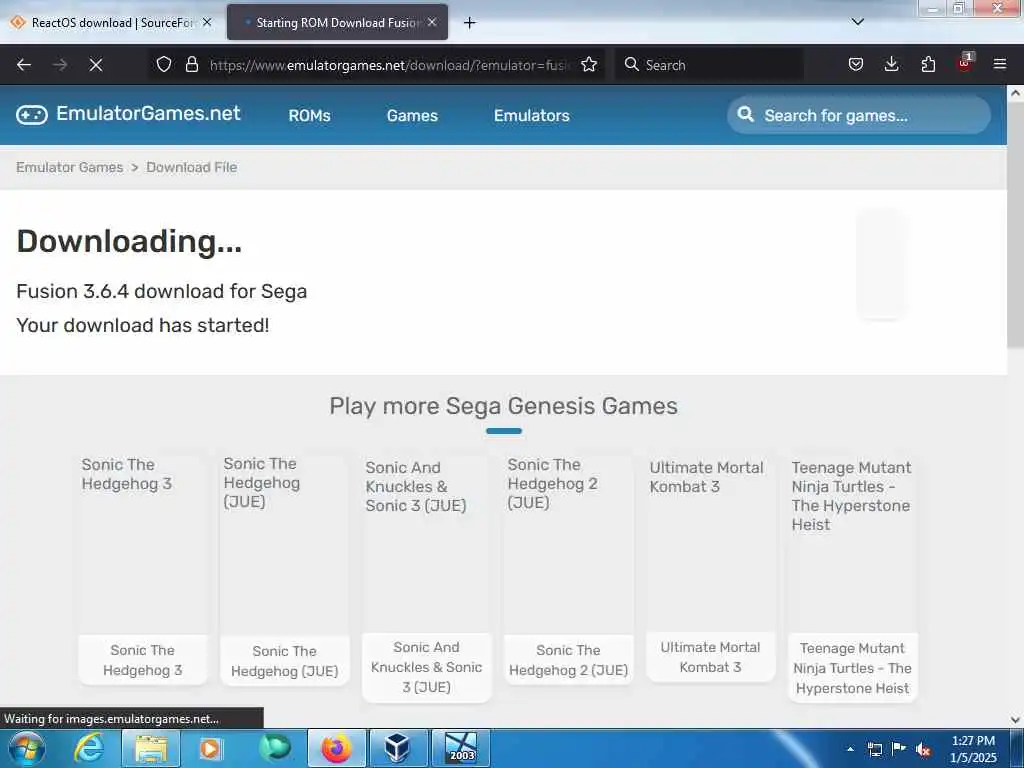This screenshot has height=768, width=1024.
Task: Click Sonic The Hedgehog 2 (JUE) caption
Action: (x=568, y=660)
